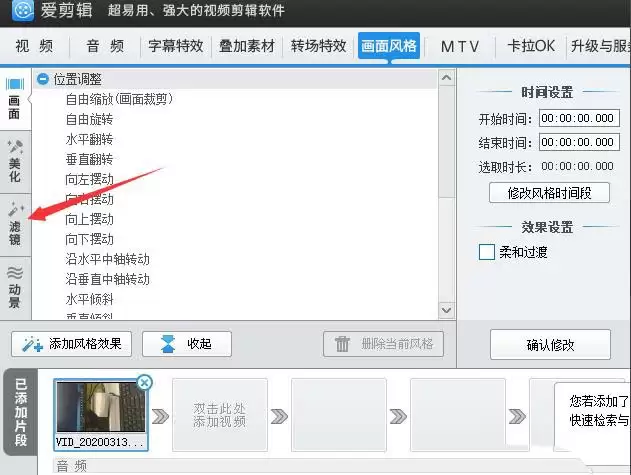
Task: Open the 音频 tab
Action: click(x=105, y=46)
